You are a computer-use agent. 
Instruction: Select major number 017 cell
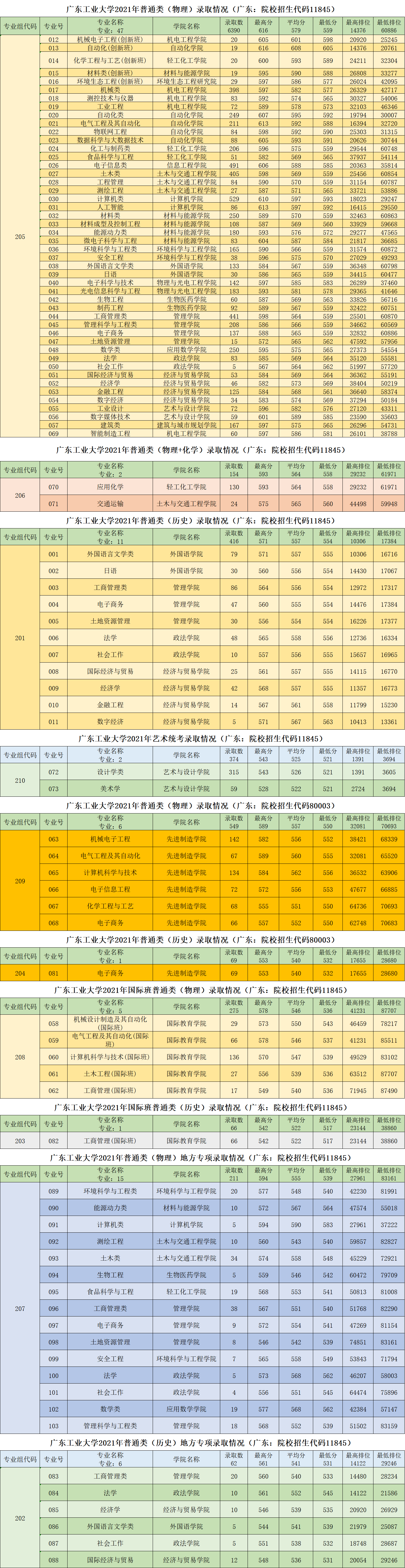[54, 90]
